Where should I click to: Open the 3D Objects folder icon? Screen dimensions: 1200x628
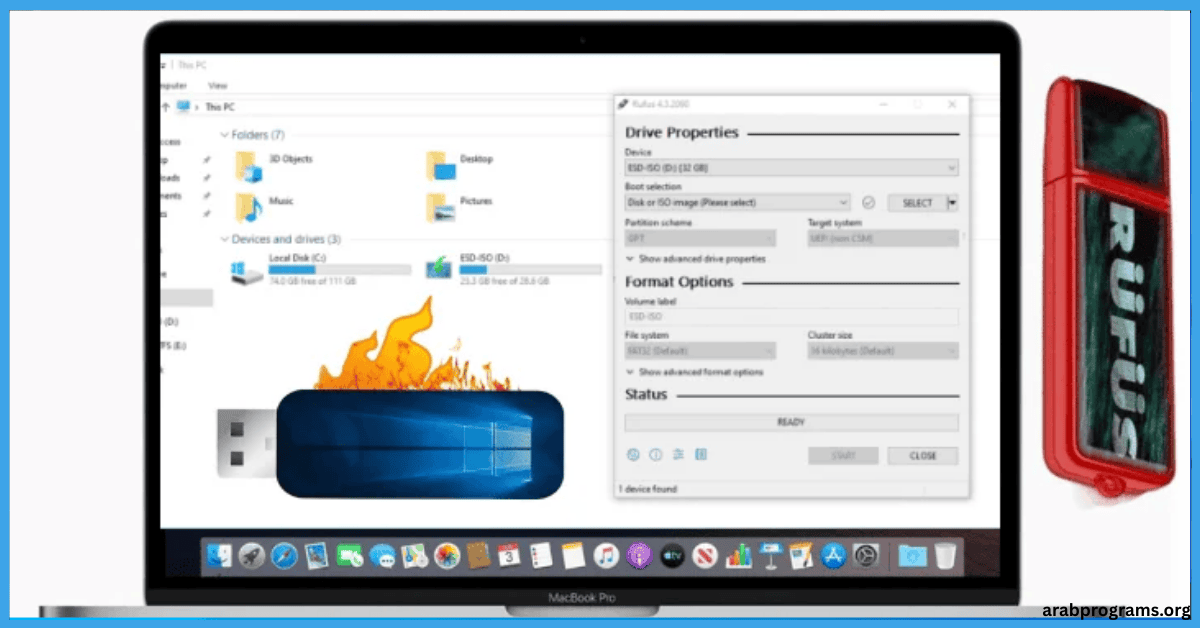tap(247, 165)
